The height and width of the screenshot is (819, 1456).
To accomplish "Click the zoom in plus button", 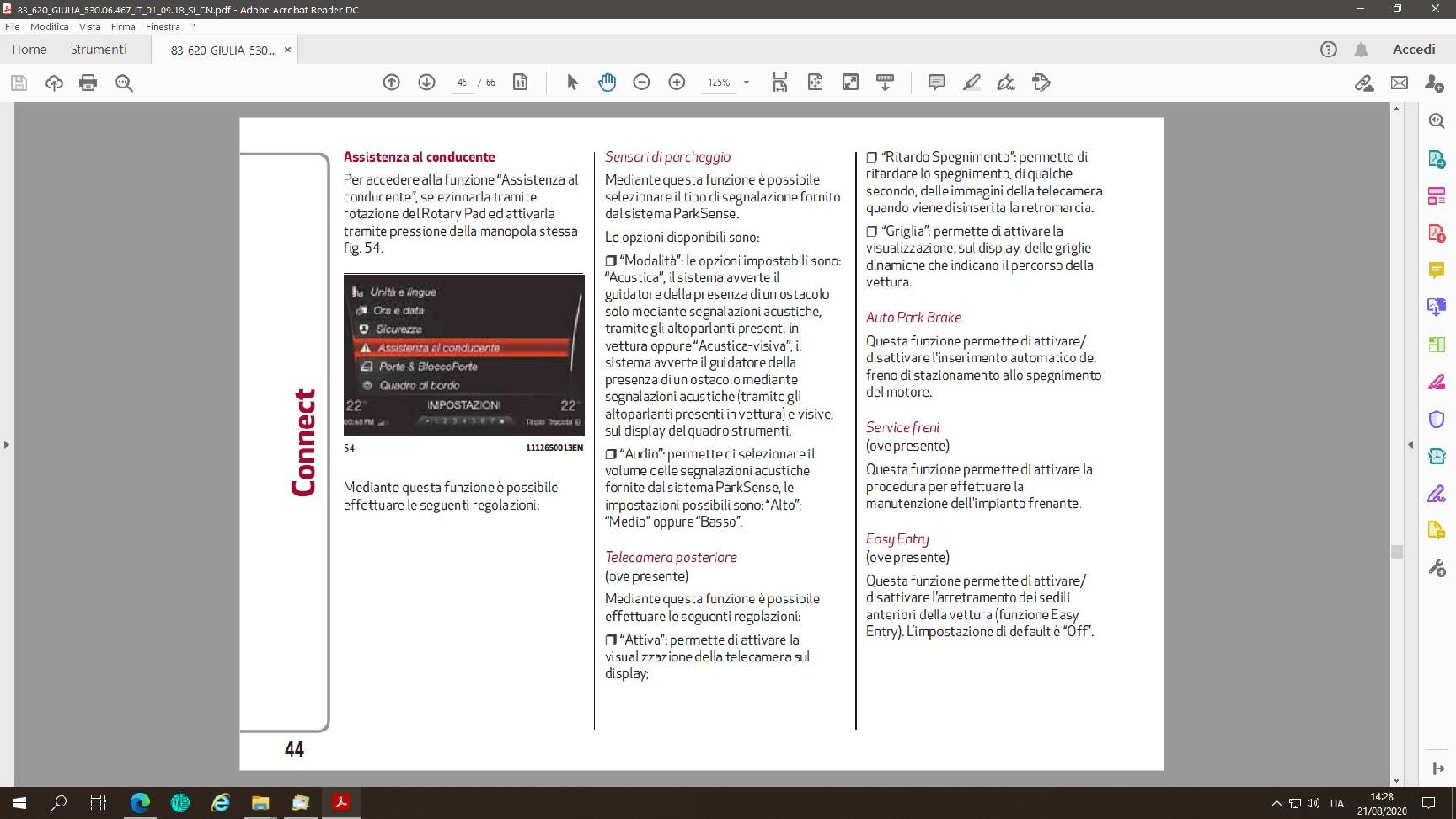I will click(x=677, y=83).
